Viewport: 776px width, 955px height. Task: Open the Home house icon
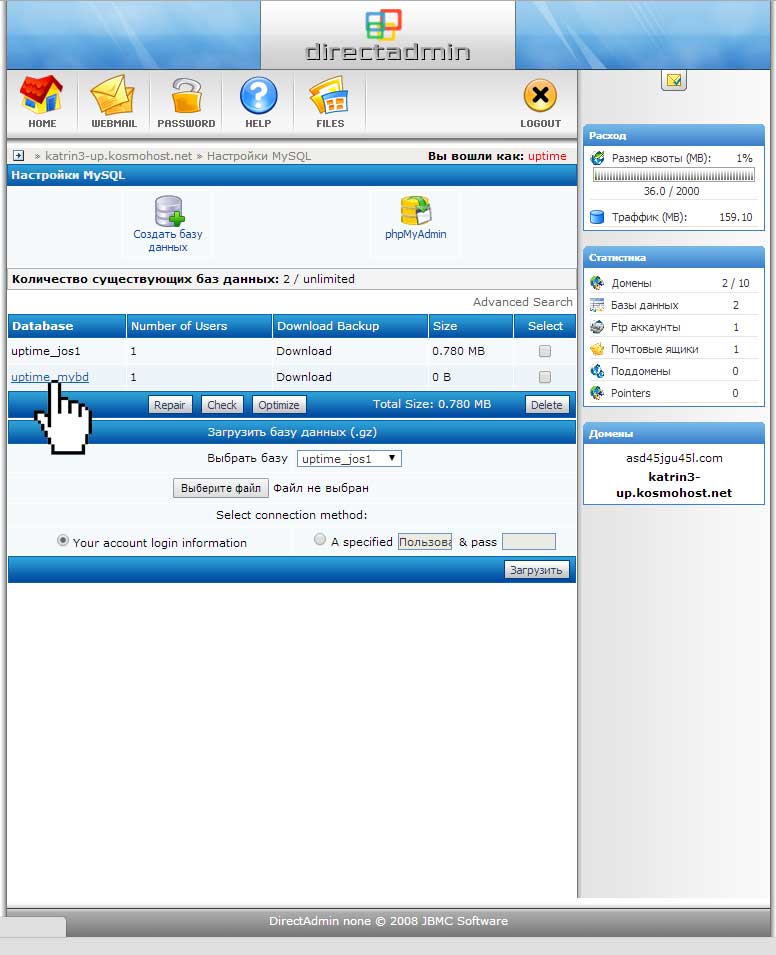pos(41,94)
